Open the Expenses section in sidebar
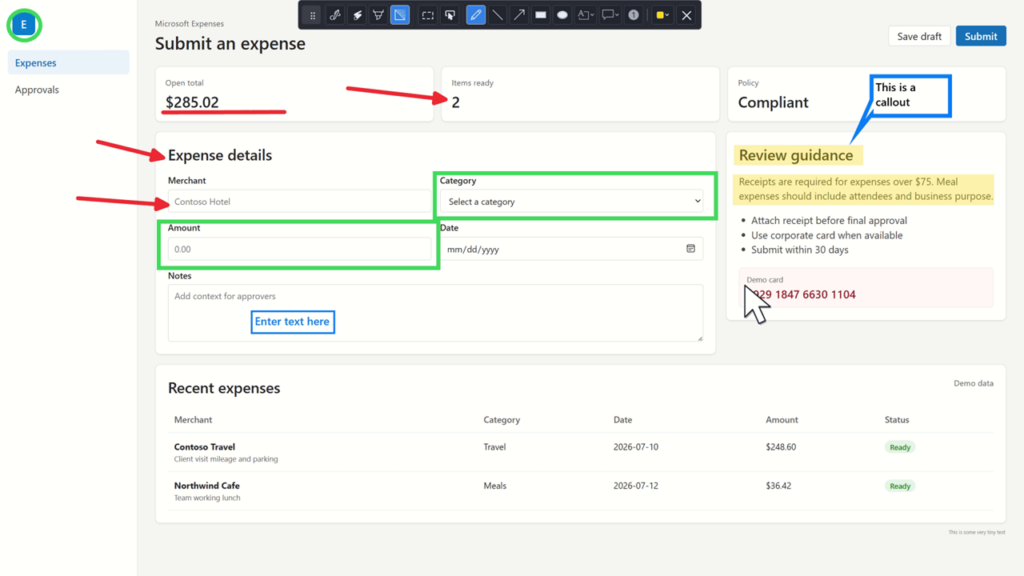The image size is (1024, 576). (69, 63)
